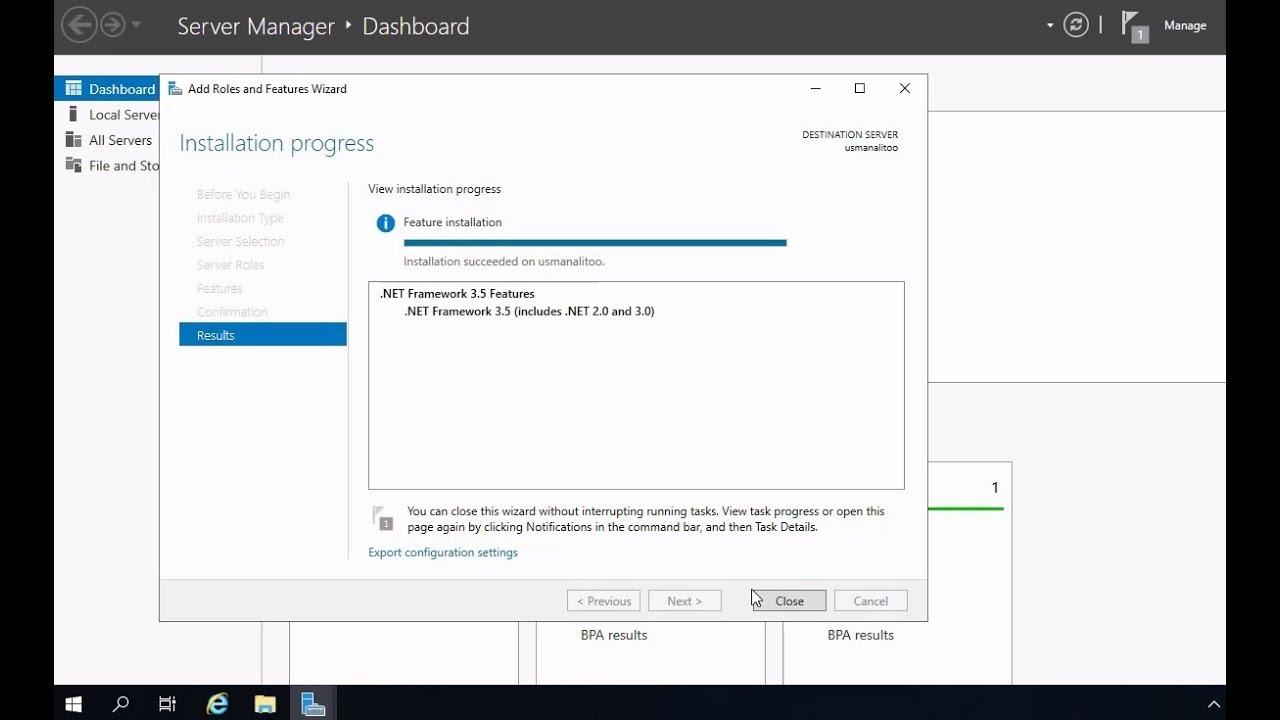Viewport: 1280px width, 720px height.
Task: Click the Installation Type step
Action: click(x=240, y=218)
